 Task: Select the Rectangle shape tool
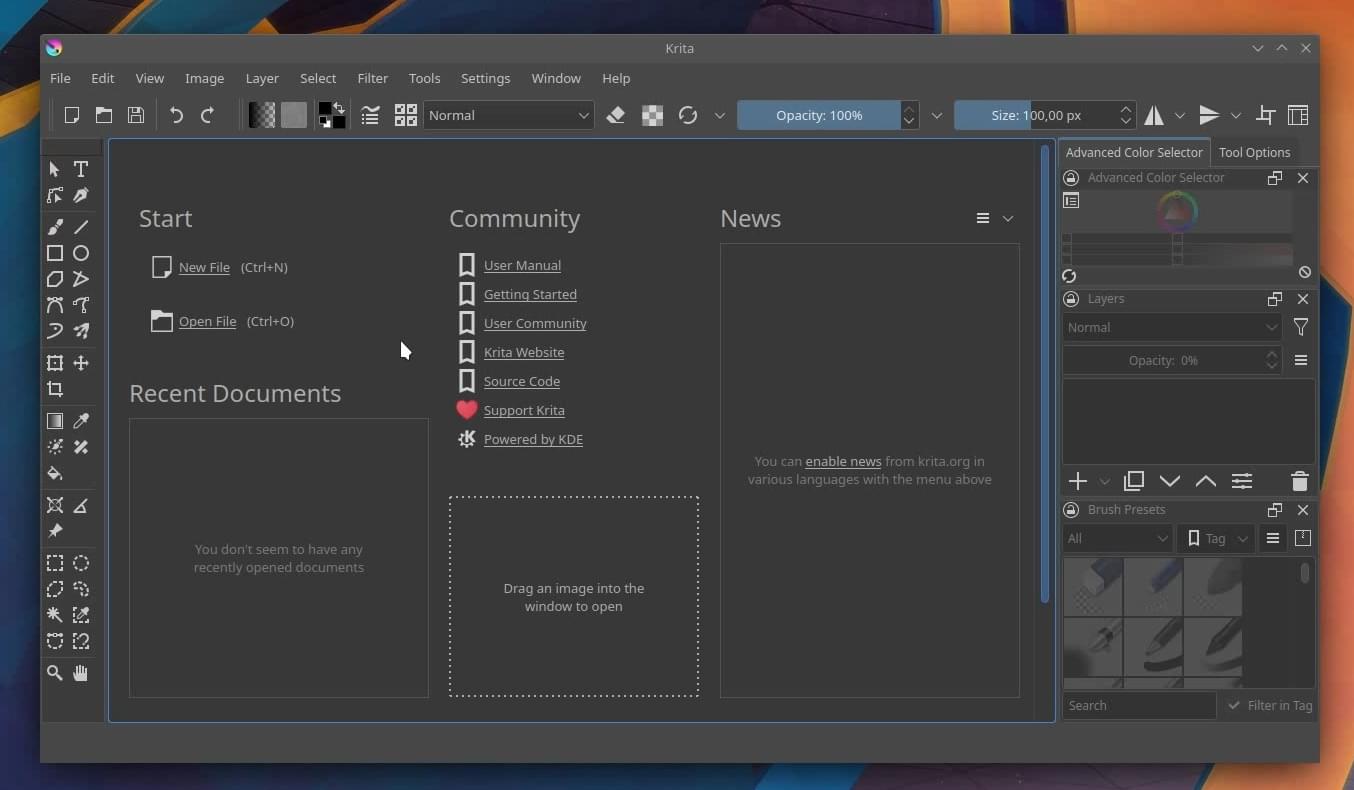55,253
